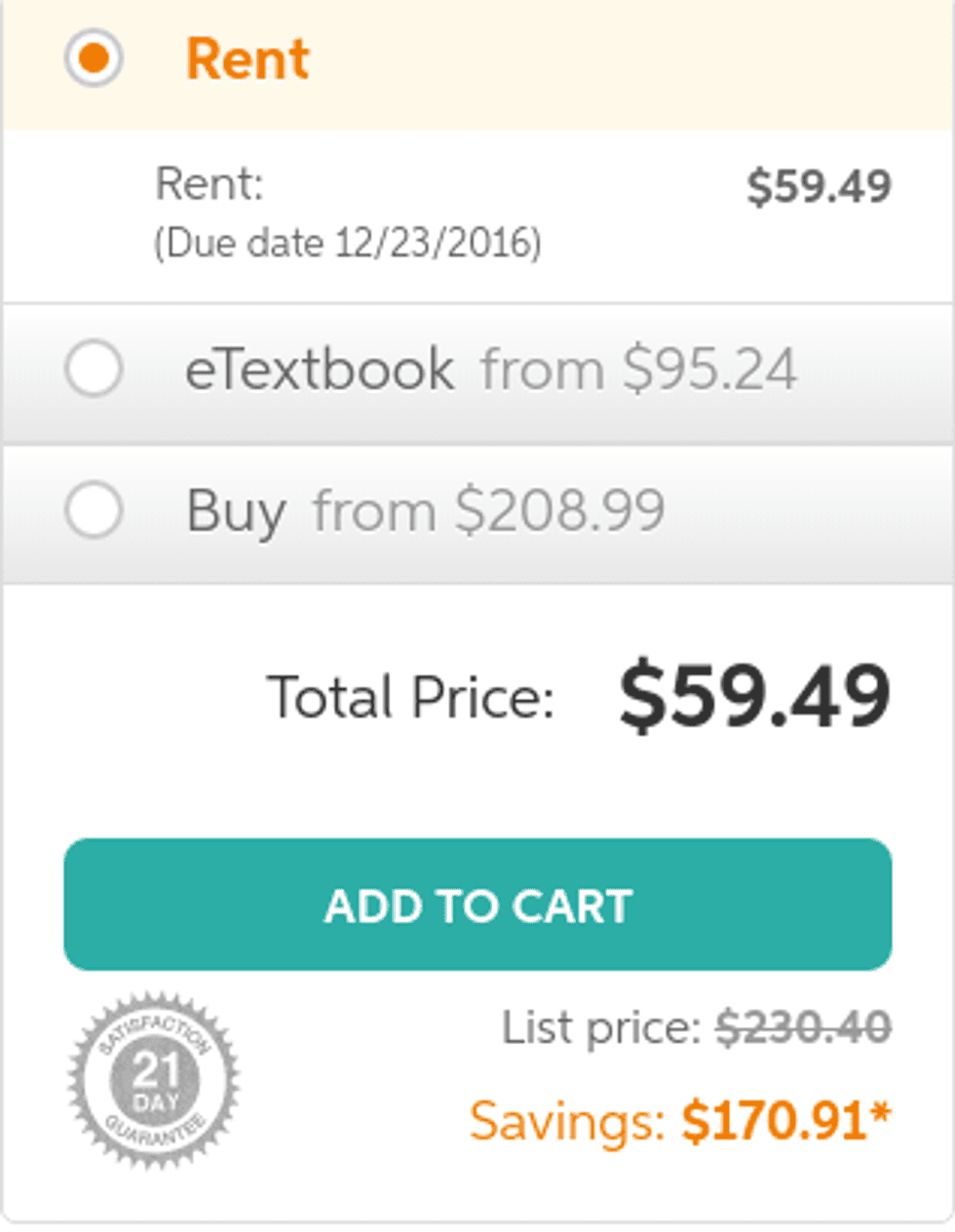
Task: Click the $59.49 rent price in details
Action: (x=819, y=187)
